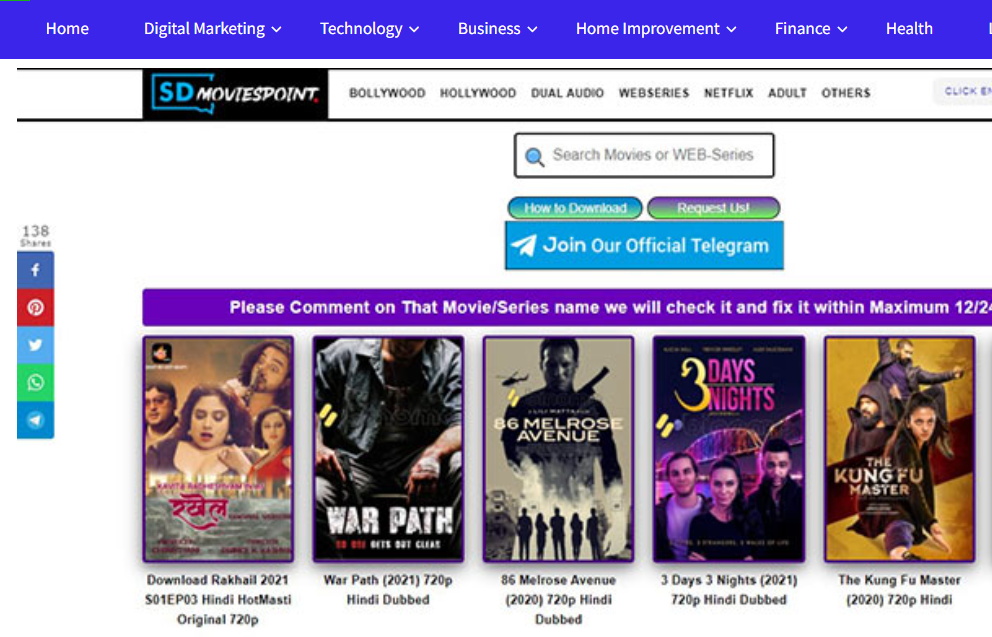Open the War Path movie poster
Screen dimensions: 992x637
388,449
